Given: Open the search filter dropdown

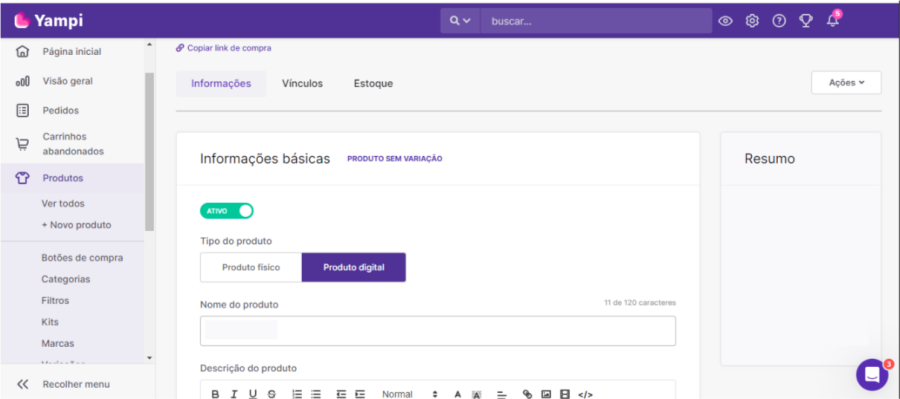Looking at the screenshot, I should tap(460, 21).
